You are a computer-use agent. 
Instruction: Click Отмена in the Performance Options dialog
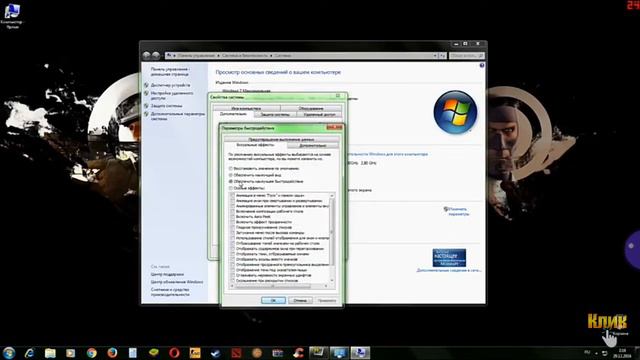300,300
